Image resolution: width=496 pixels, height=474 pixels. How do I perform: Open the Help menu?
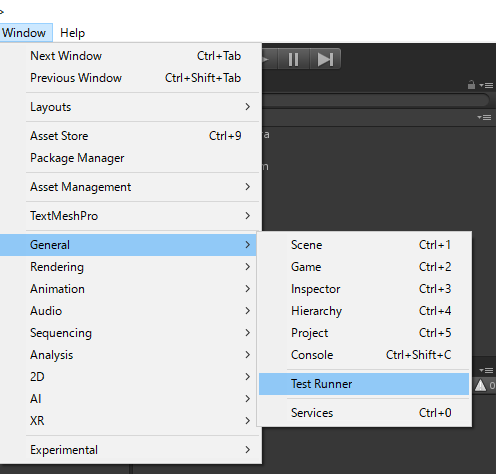(72, 33)
